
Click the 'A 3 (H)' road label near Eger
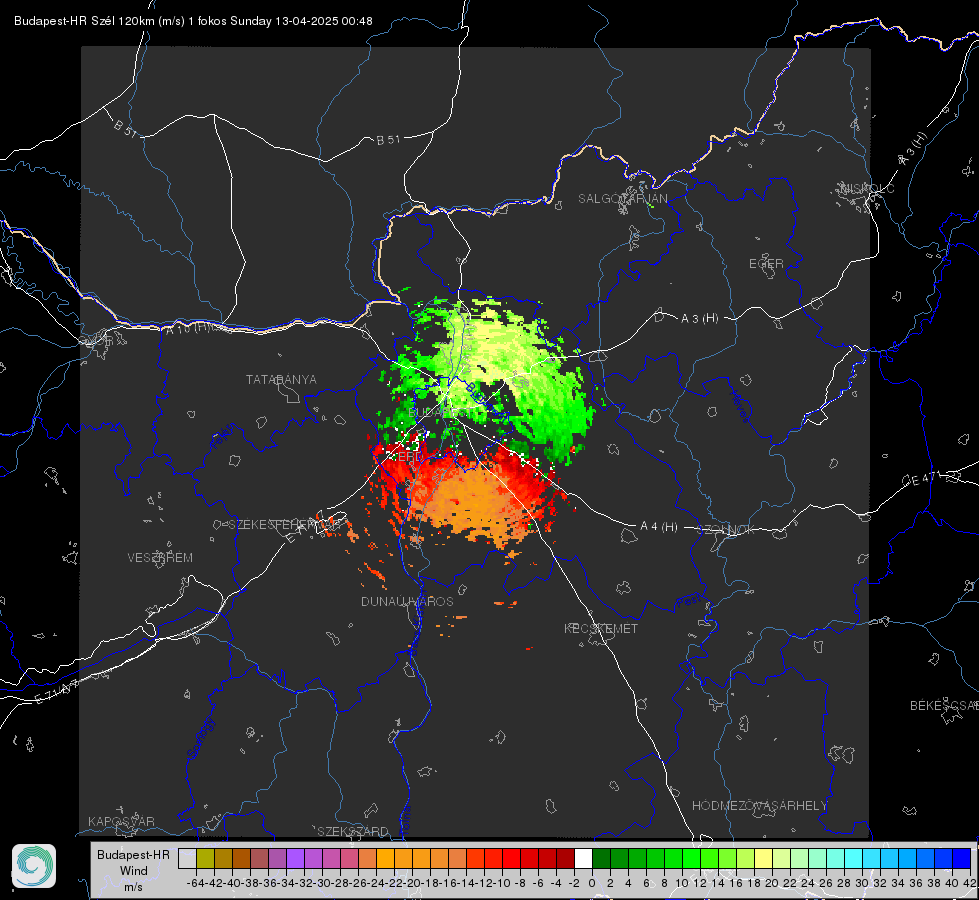tap(699, 318)
